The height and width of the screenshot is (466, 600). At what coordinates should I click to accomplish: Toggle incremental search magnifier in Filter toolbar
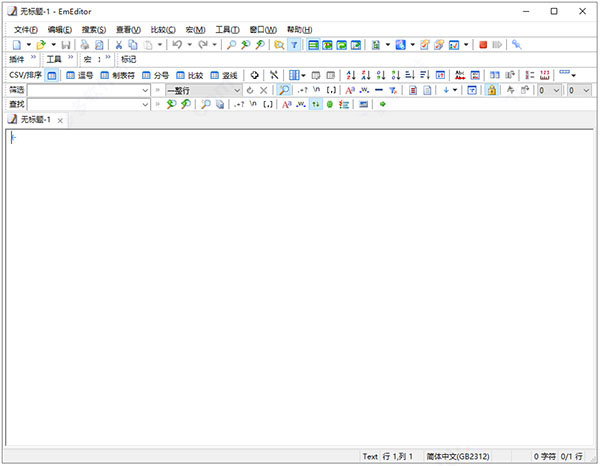coord(284,90)
